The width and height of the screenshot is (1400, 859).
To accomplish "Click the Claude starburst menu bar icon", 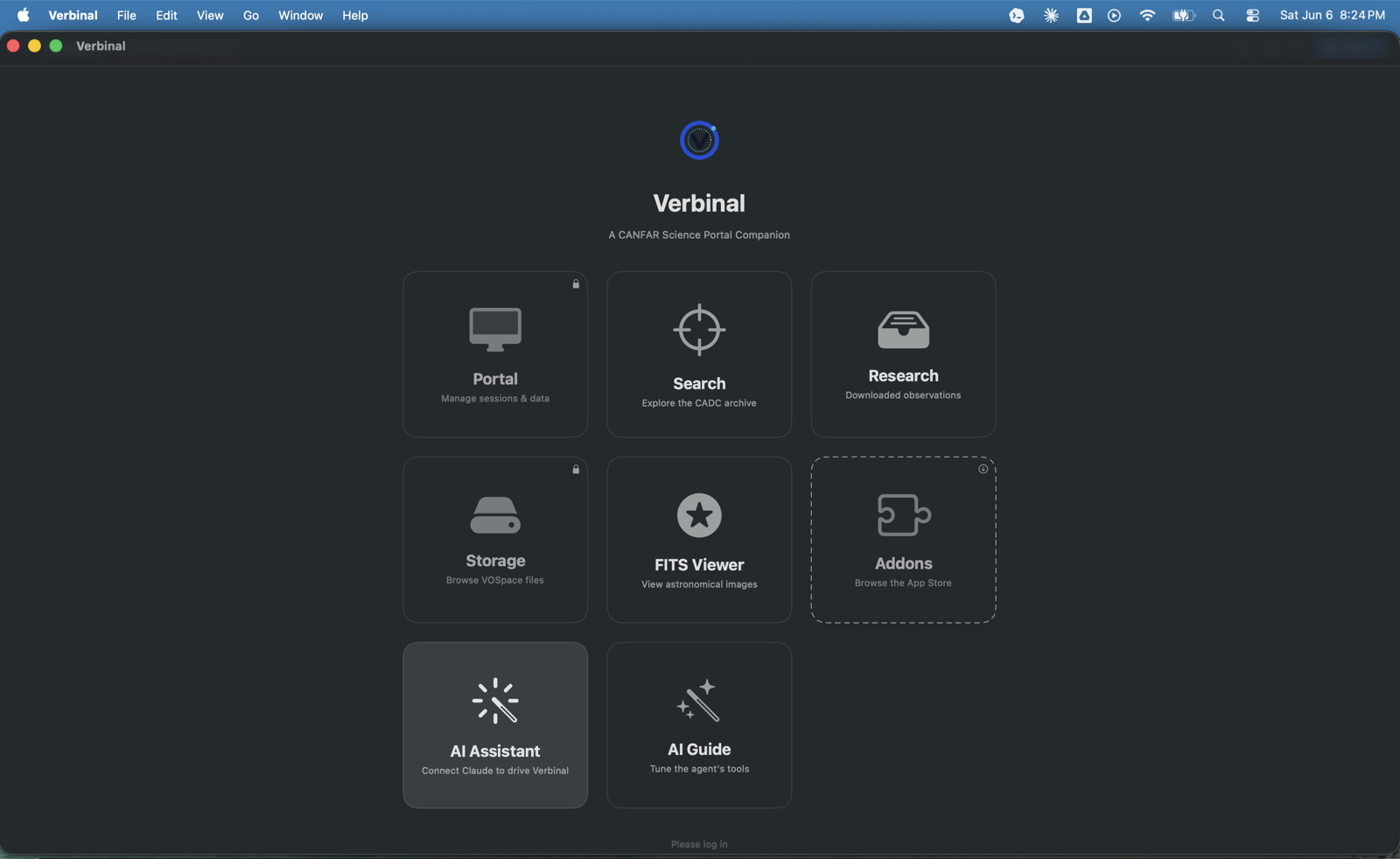I will (x=1051, y=15).
